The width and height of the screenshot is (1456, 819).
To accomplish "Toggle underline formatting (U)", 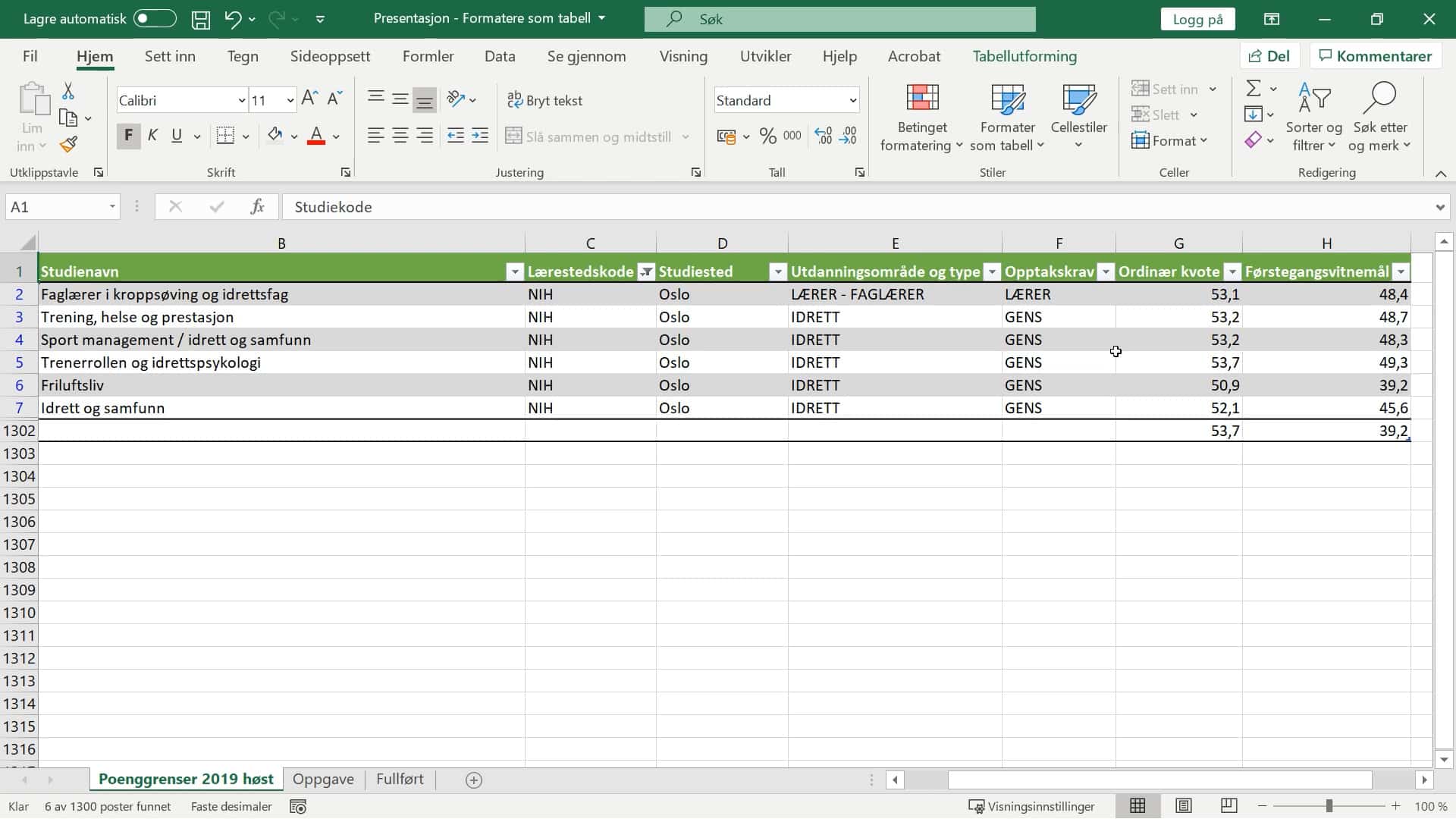I will [x=177, y=136].
